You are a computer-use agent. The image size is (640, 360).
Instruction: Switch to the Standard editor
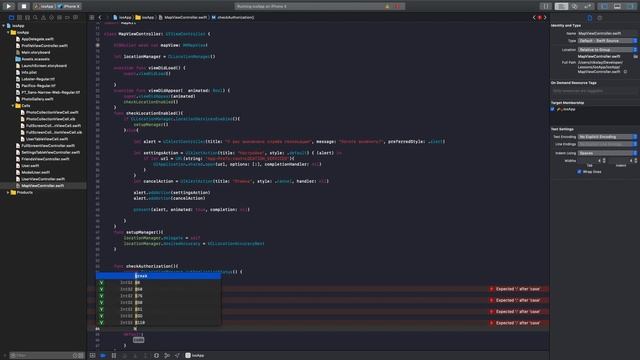(561, 6)
